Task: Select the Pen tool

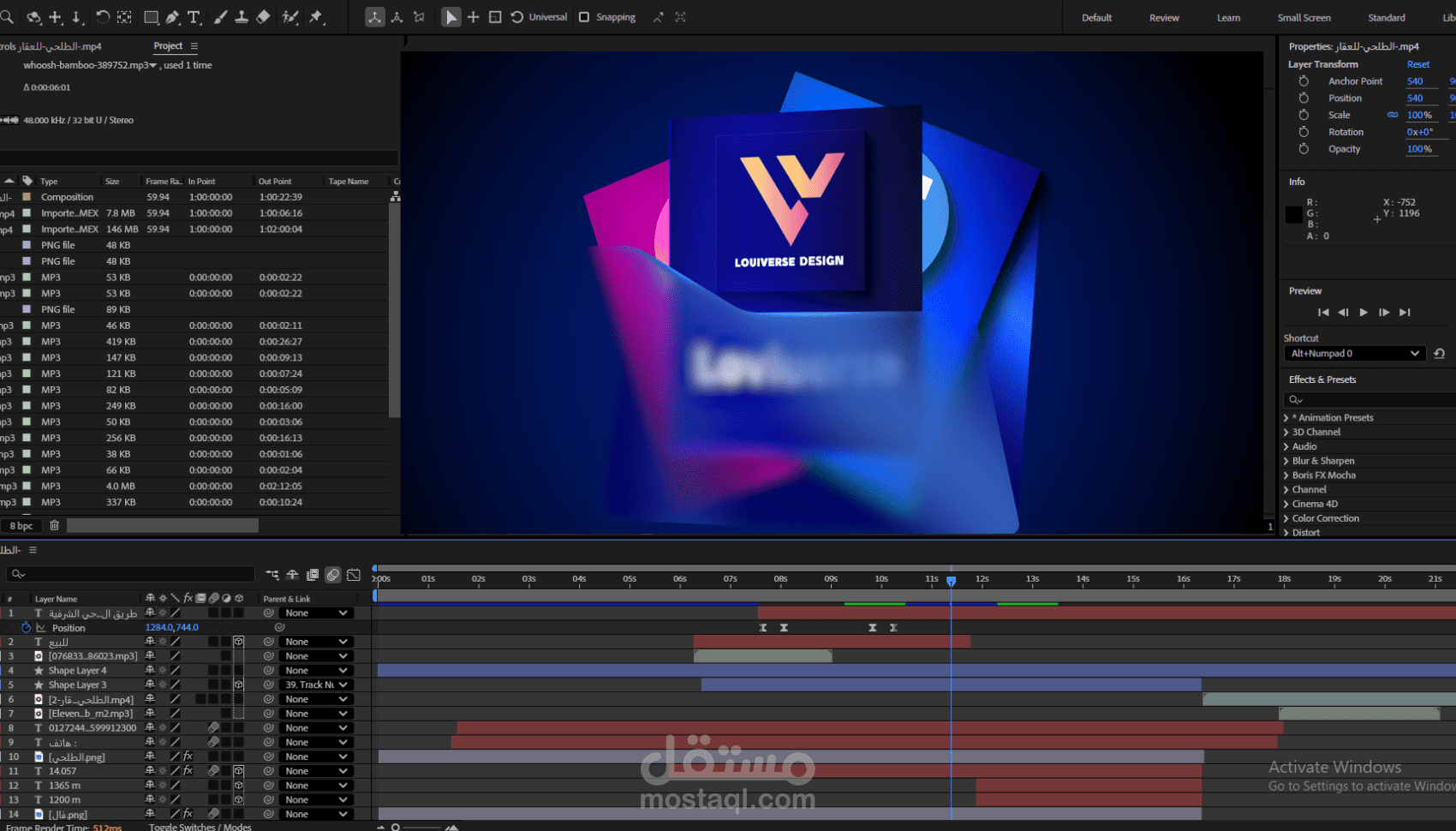Action: 172,17
